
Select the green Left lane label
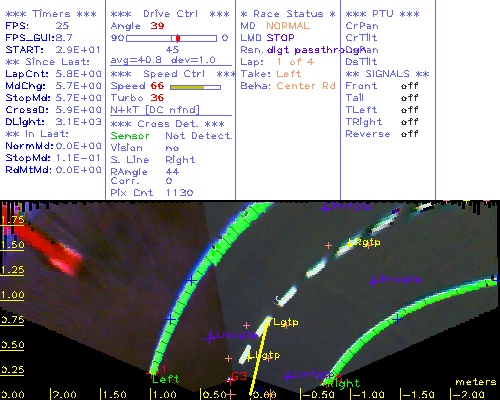click(x=166, y=379)
